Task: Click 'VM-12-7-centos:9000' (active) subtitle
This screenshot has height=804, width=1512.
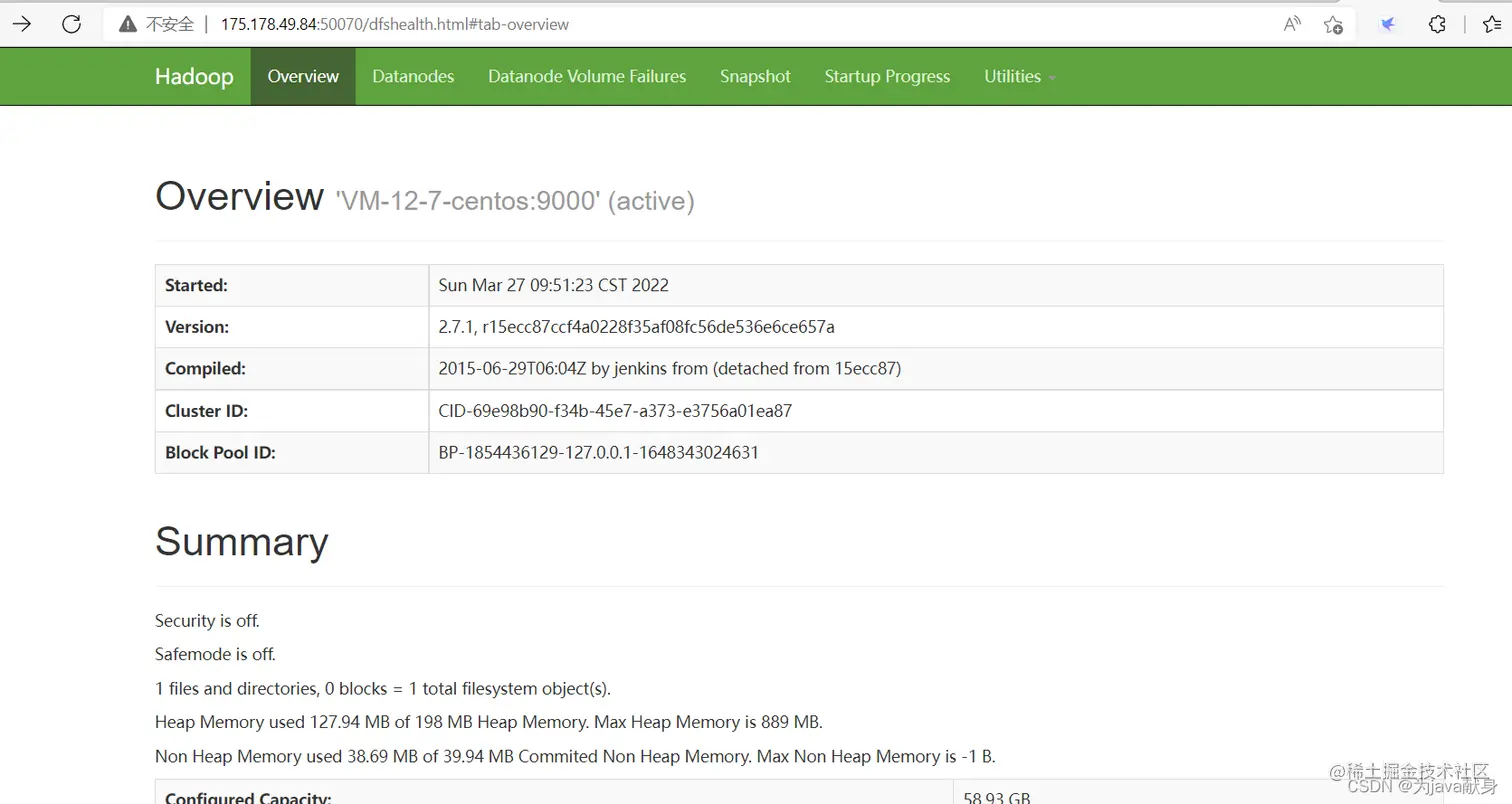Action: point(515,201)
